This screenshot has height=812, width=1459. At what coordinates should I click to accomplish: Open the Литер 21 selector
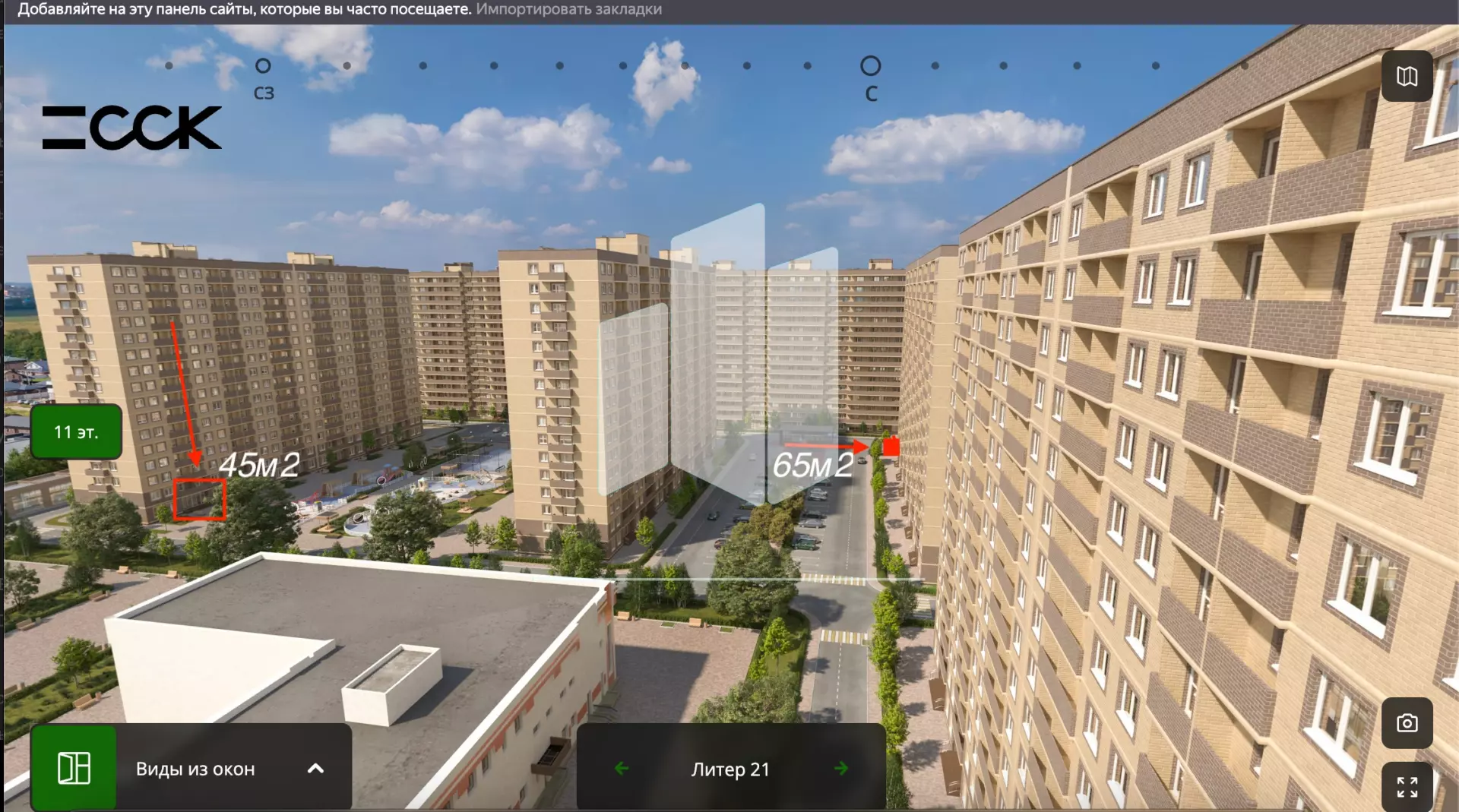pos(730,769)
